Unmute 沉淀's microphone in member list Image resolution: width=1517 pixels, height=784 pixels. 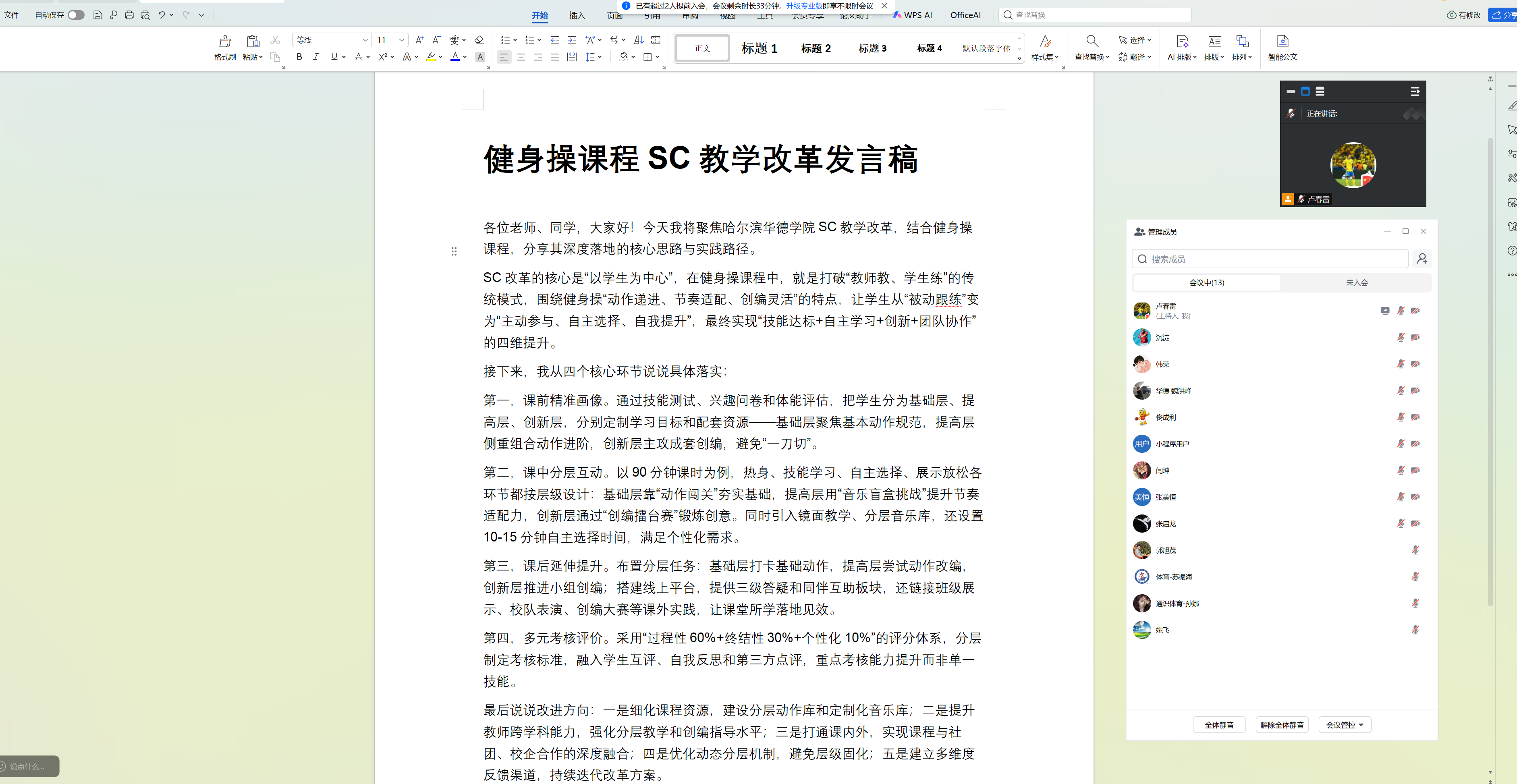point(1401,338)
